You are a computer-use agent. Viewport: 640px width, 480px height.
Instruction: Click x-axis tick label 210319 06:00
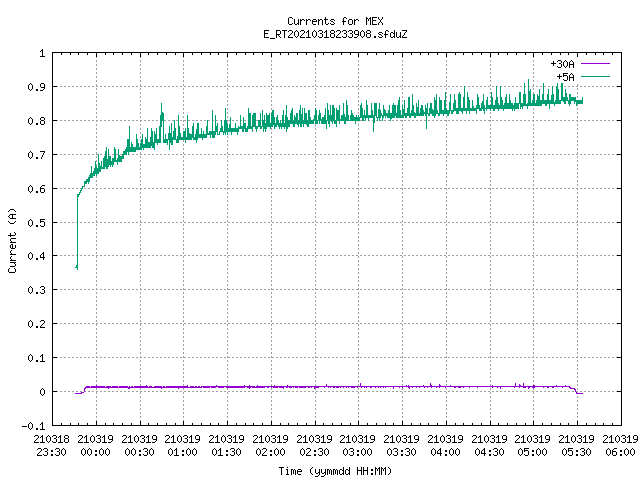[x=620, y=445]
